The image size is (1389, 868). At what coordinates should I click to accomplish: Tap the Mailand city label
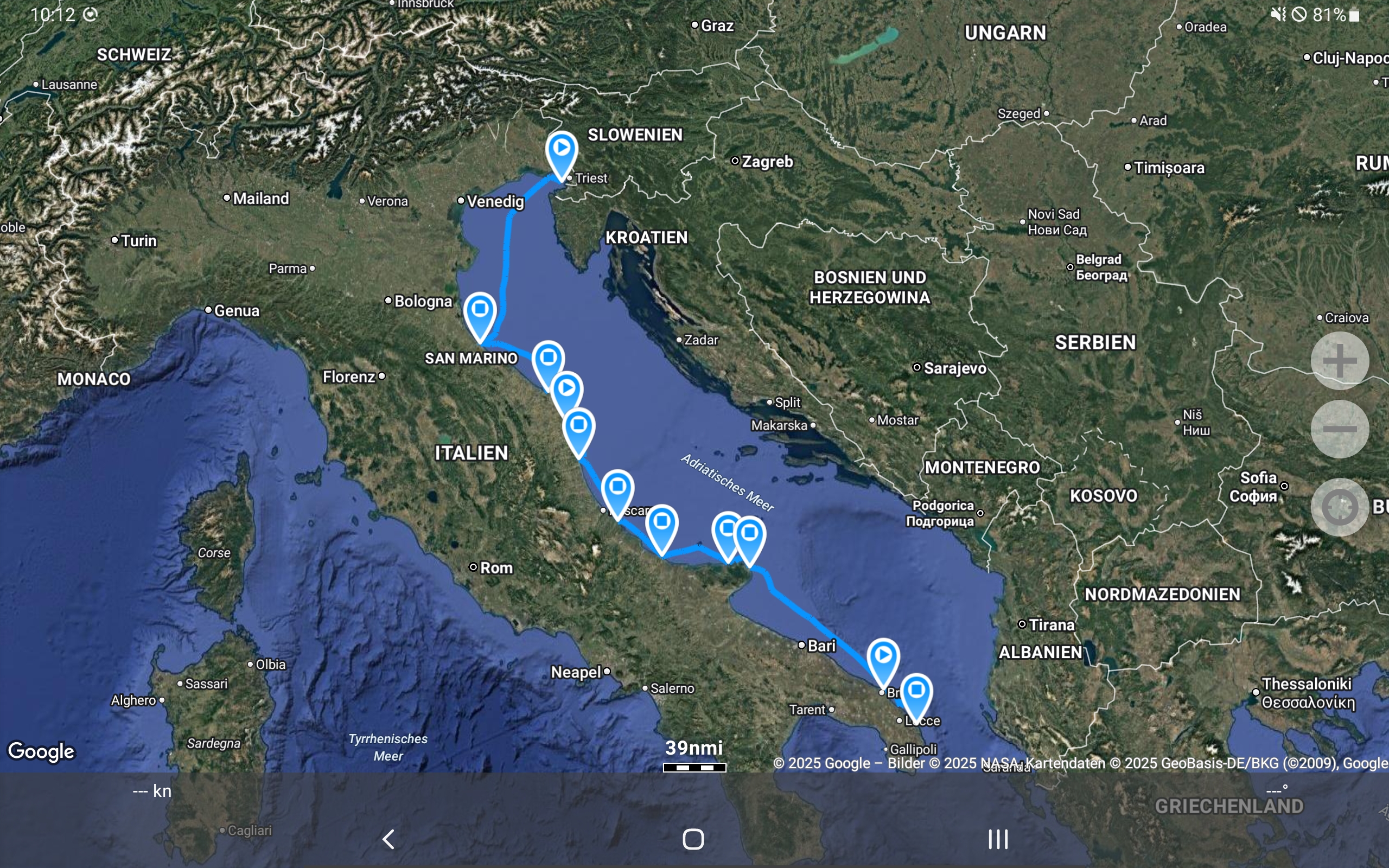coord(261,199)
